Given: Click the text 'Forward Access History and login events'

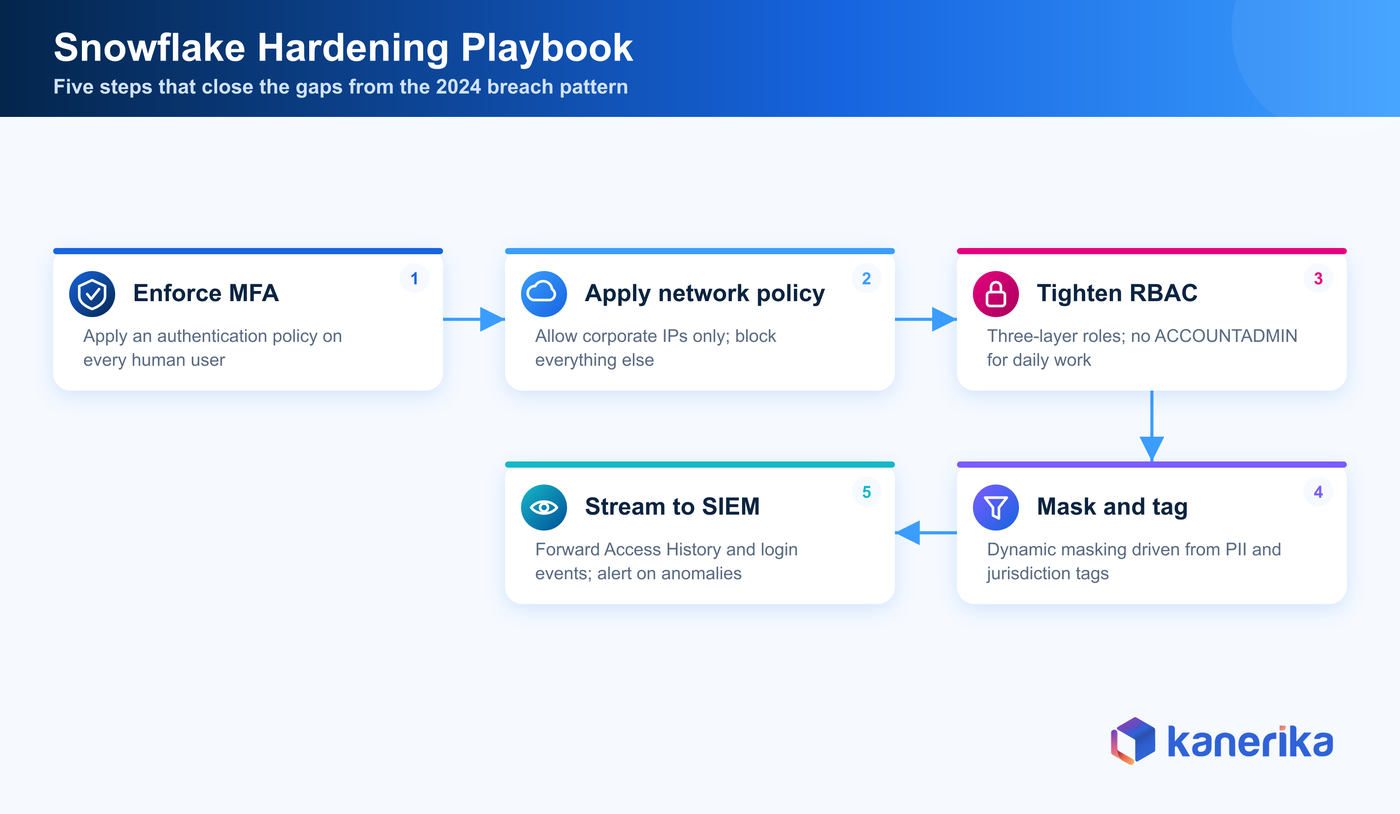Looking at the screenshot, I should [x=666, y=561].
